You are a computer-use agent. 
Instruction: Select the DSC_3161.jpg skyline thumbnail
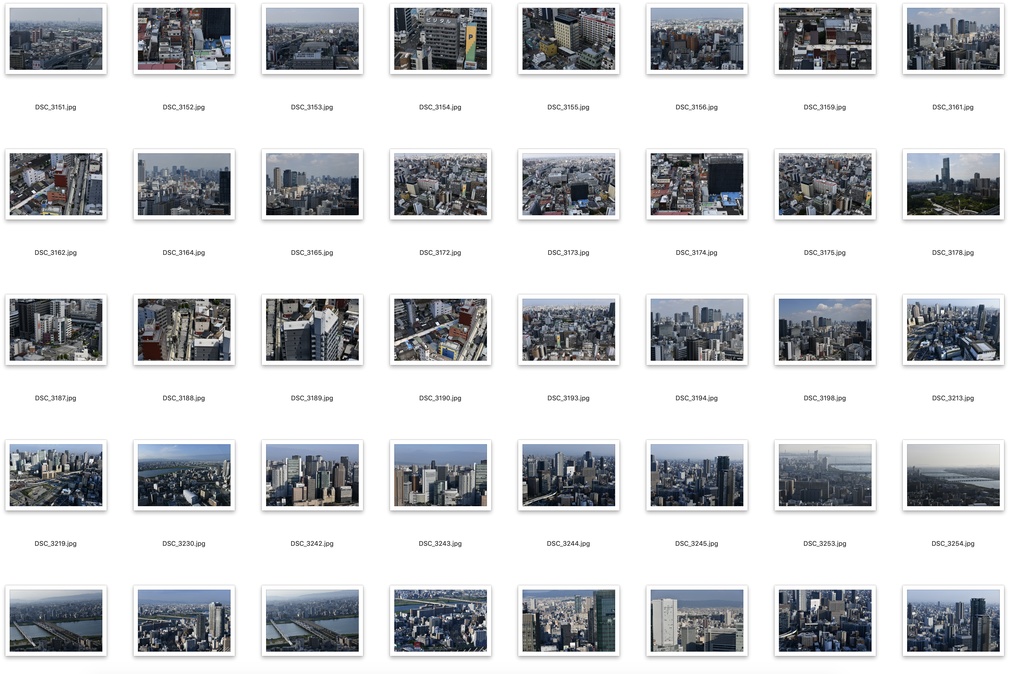952,39
